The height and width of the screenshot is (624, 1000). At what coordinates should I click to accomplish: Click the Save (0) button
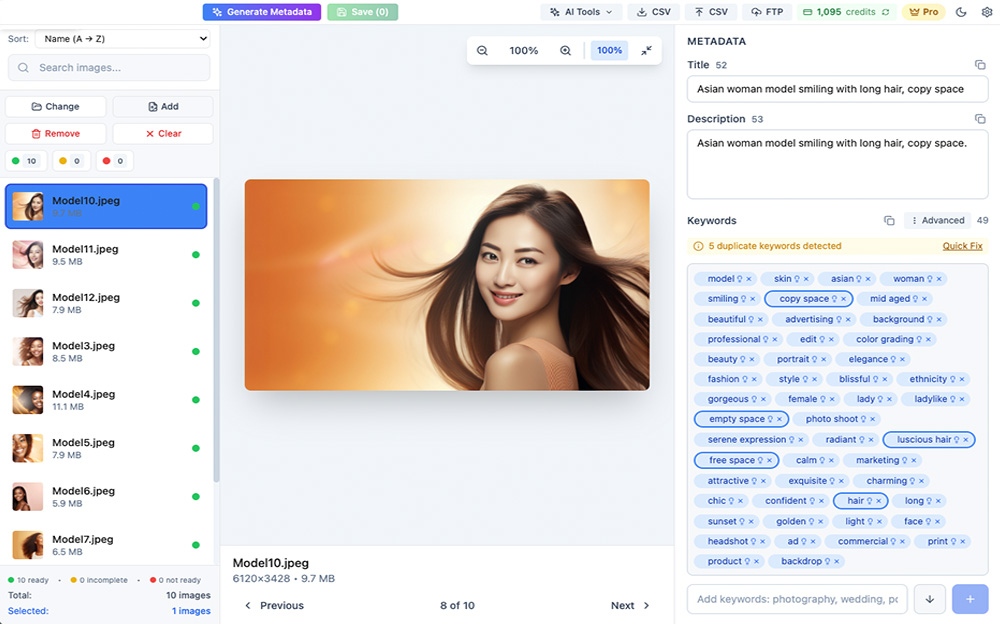tap(362, 12)
